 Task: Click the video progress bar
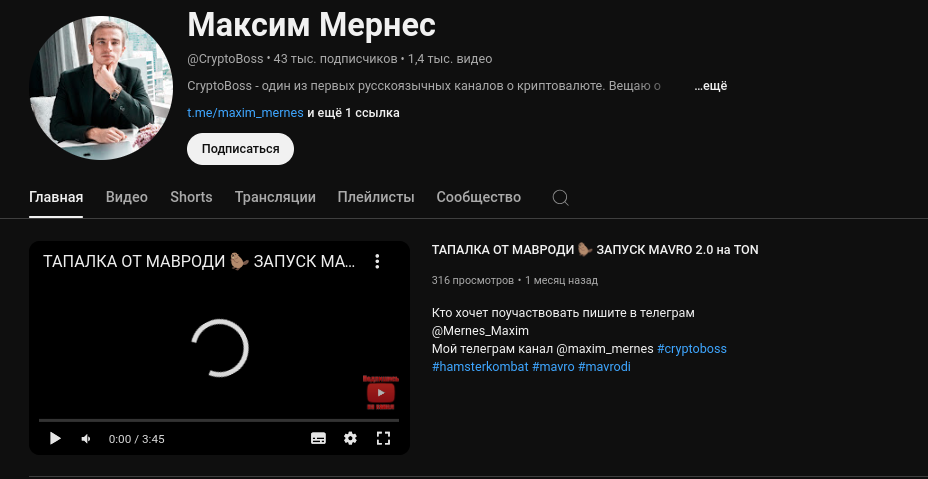click(219, 420)
